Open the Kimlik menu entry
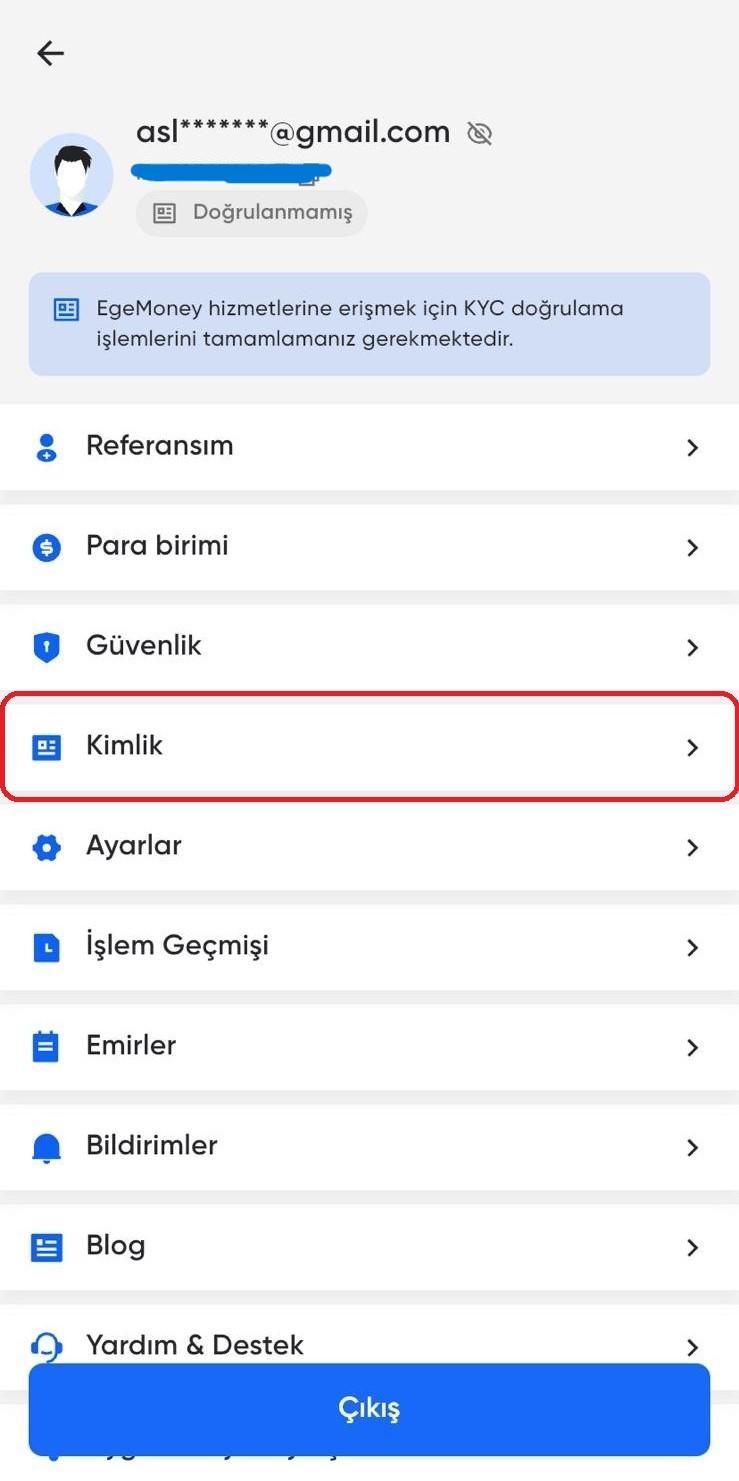The height and width of the screenshot is (1481, 739). 369,747
